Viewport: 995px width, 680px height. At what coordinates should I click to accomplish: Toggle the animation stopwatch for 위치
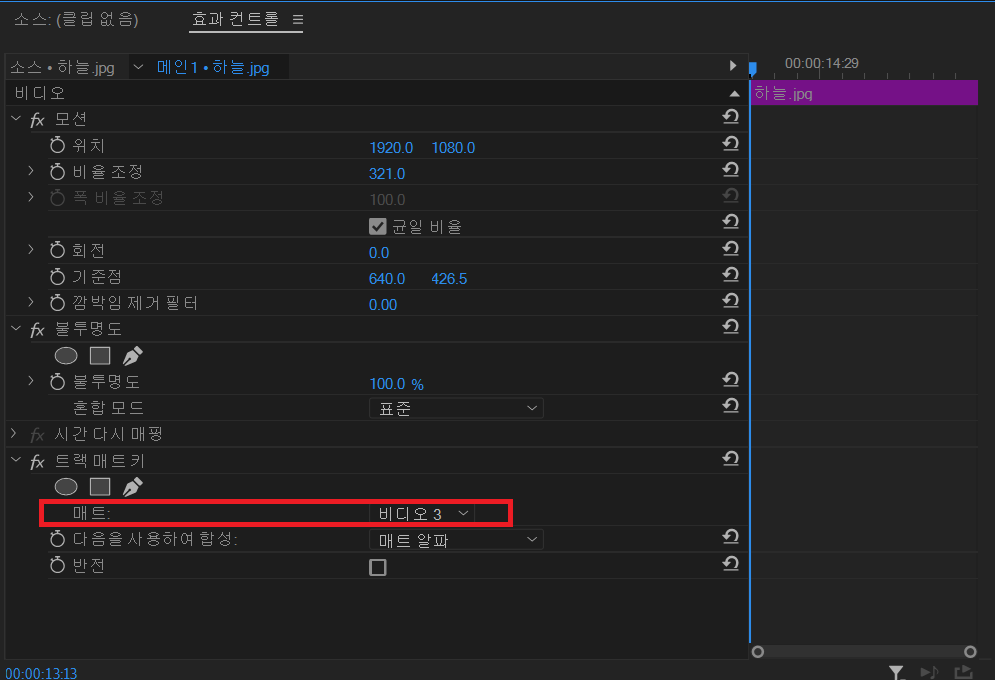coord(56,144)
